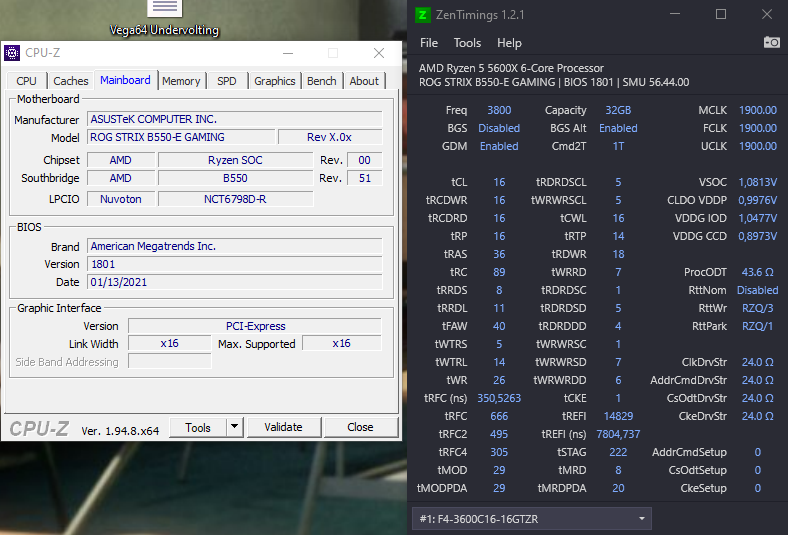
Task: Click the BIOS Brand American Megatrends Inc.
Action: pyautogui.click(x=235, y=246)
